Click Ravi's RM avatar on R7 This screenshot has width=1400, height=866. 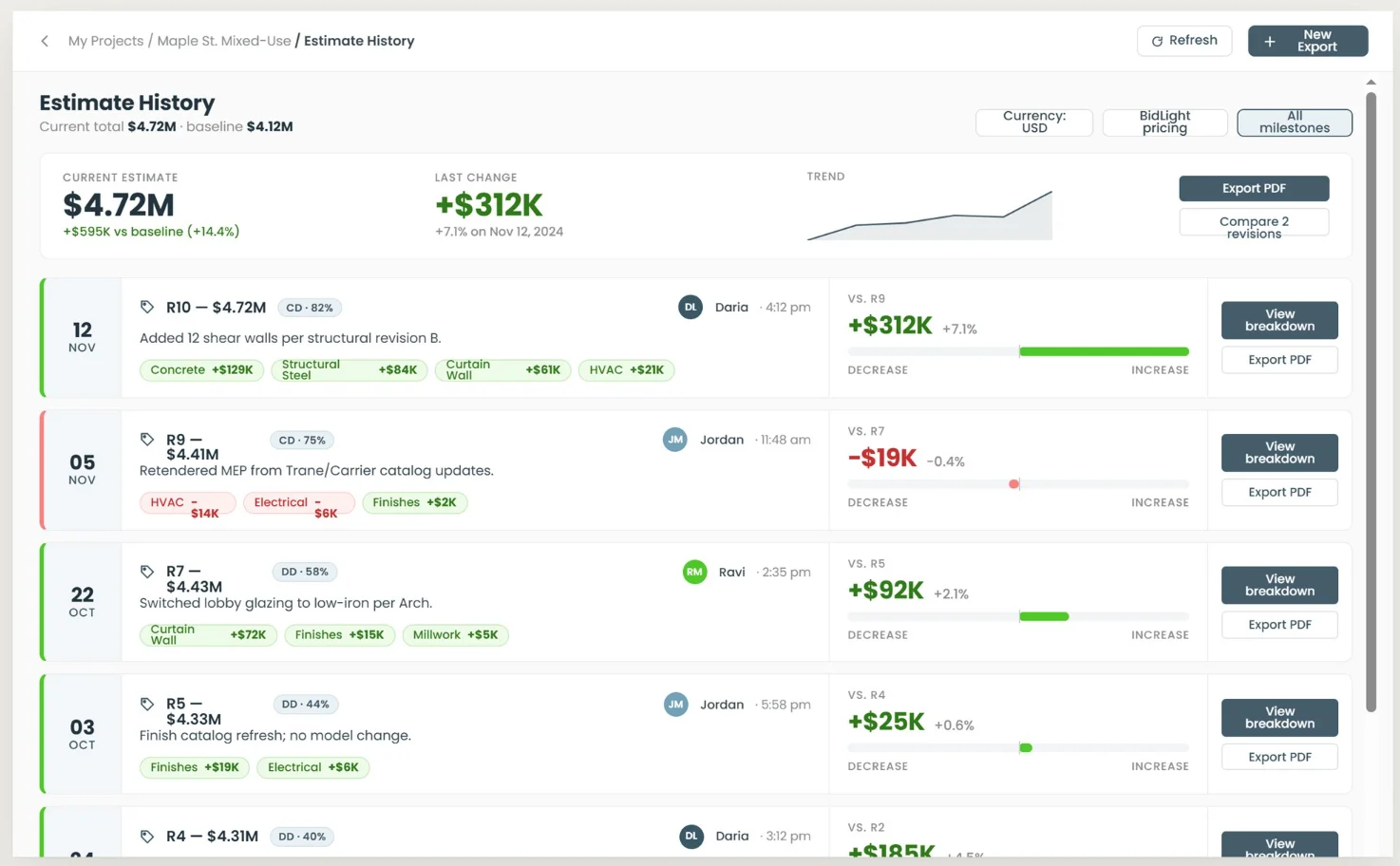click(x=695, y=572)
